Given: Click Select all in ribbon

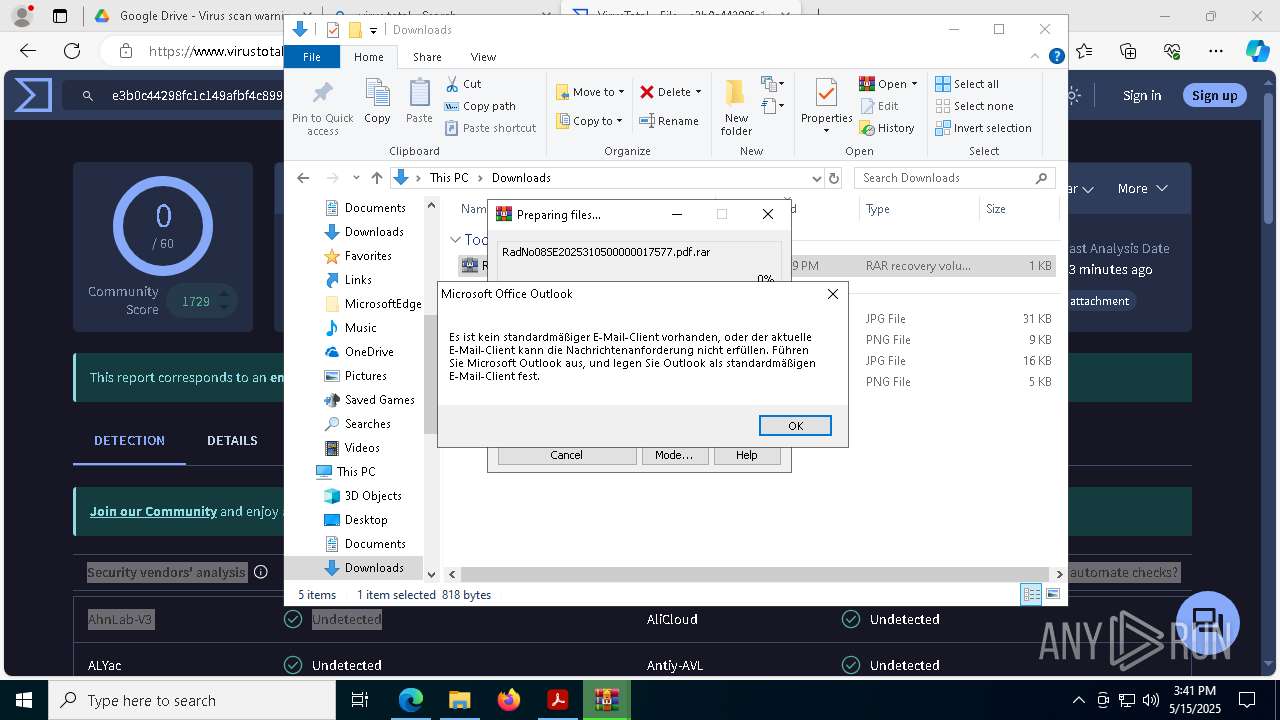Looking at the screenshot, I should (967, 84).
